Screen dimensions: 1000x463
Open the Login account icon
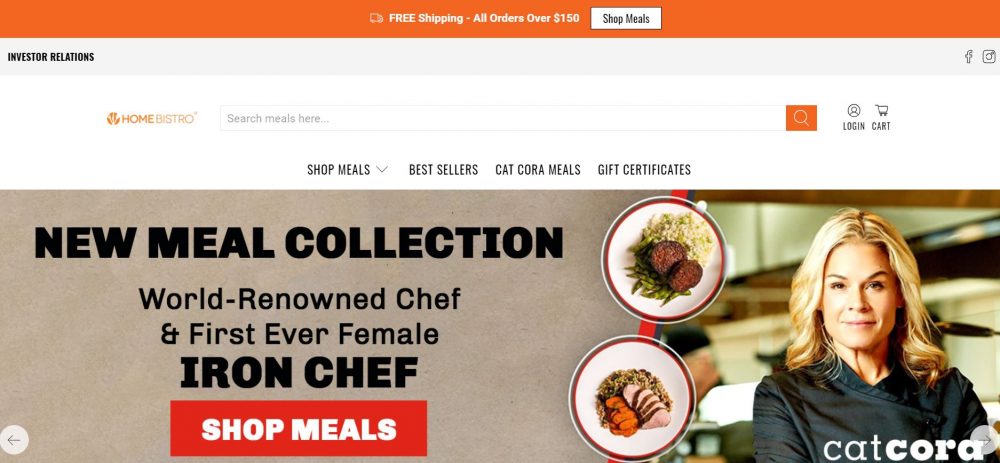coord(853,117)
